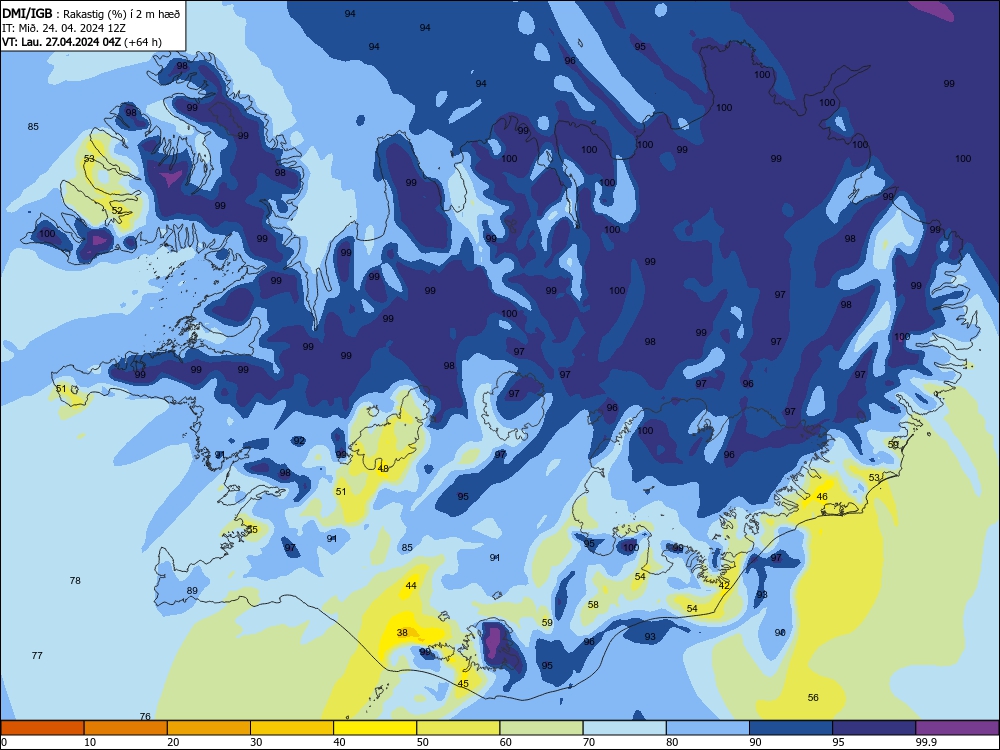Image resolution: width=1000 pixels, height=750 pixels.
Task: Select the offshore value '78' in the west
Action: (x=75, y=580)
